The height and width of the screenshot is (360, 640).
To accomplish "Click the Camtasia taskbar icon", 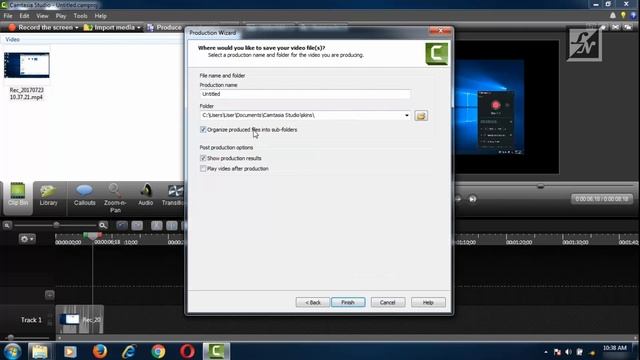I will [216, 351].
